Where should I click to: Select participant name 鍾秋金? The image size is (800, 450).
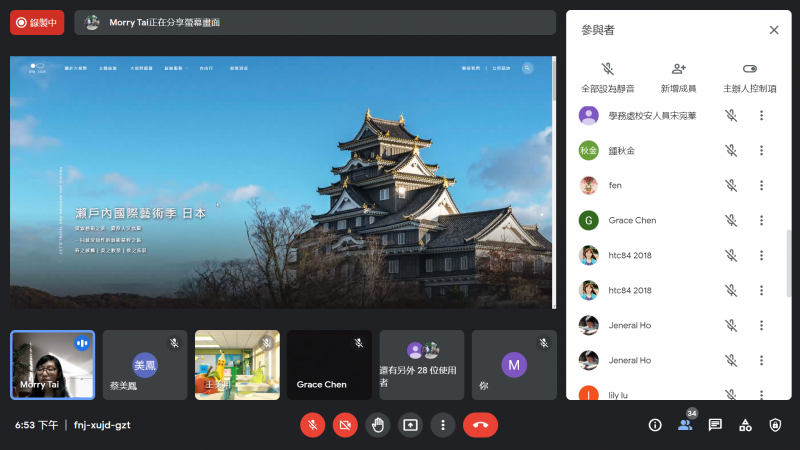621,151
